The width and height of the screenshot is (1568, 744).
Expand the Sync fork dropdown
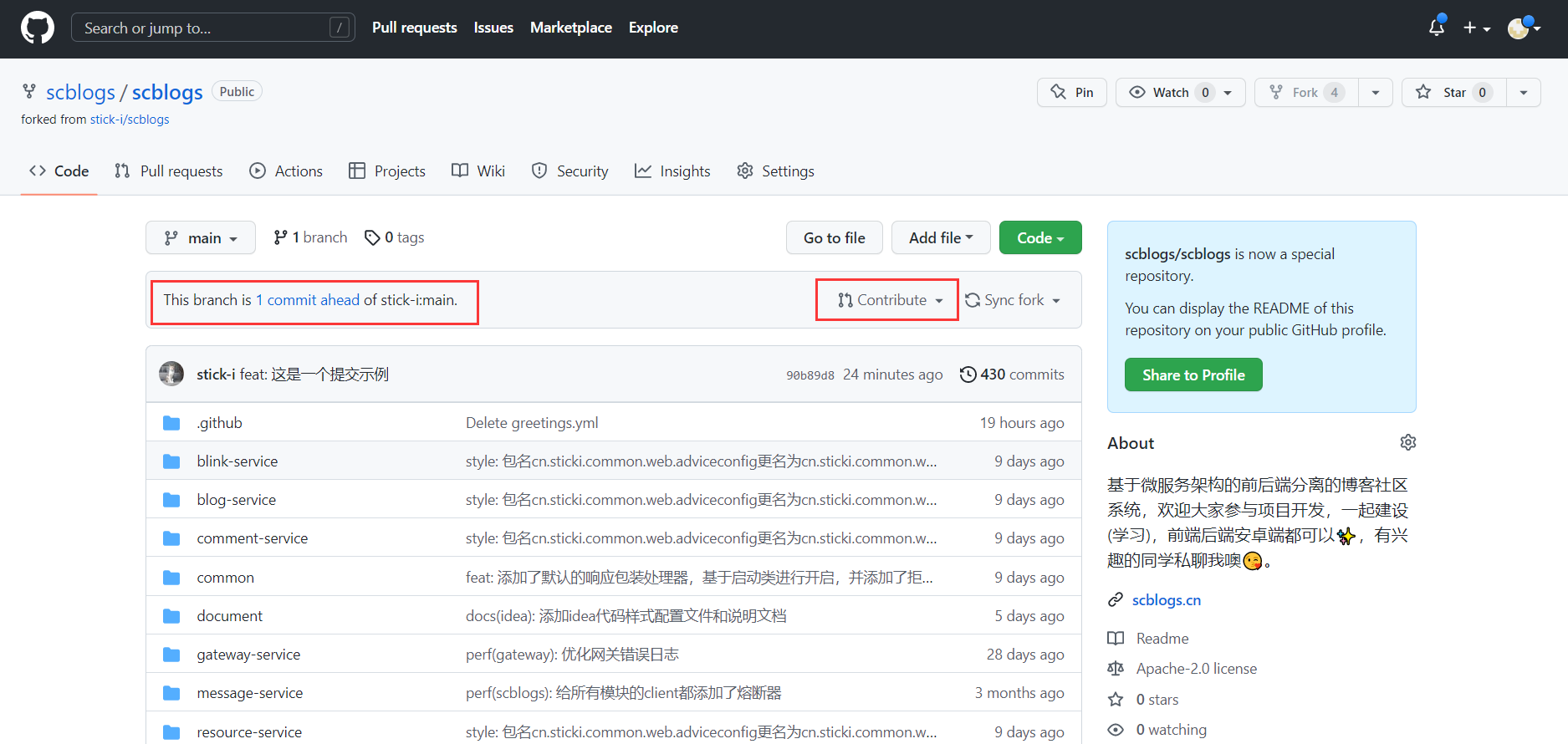point(1013,300)
